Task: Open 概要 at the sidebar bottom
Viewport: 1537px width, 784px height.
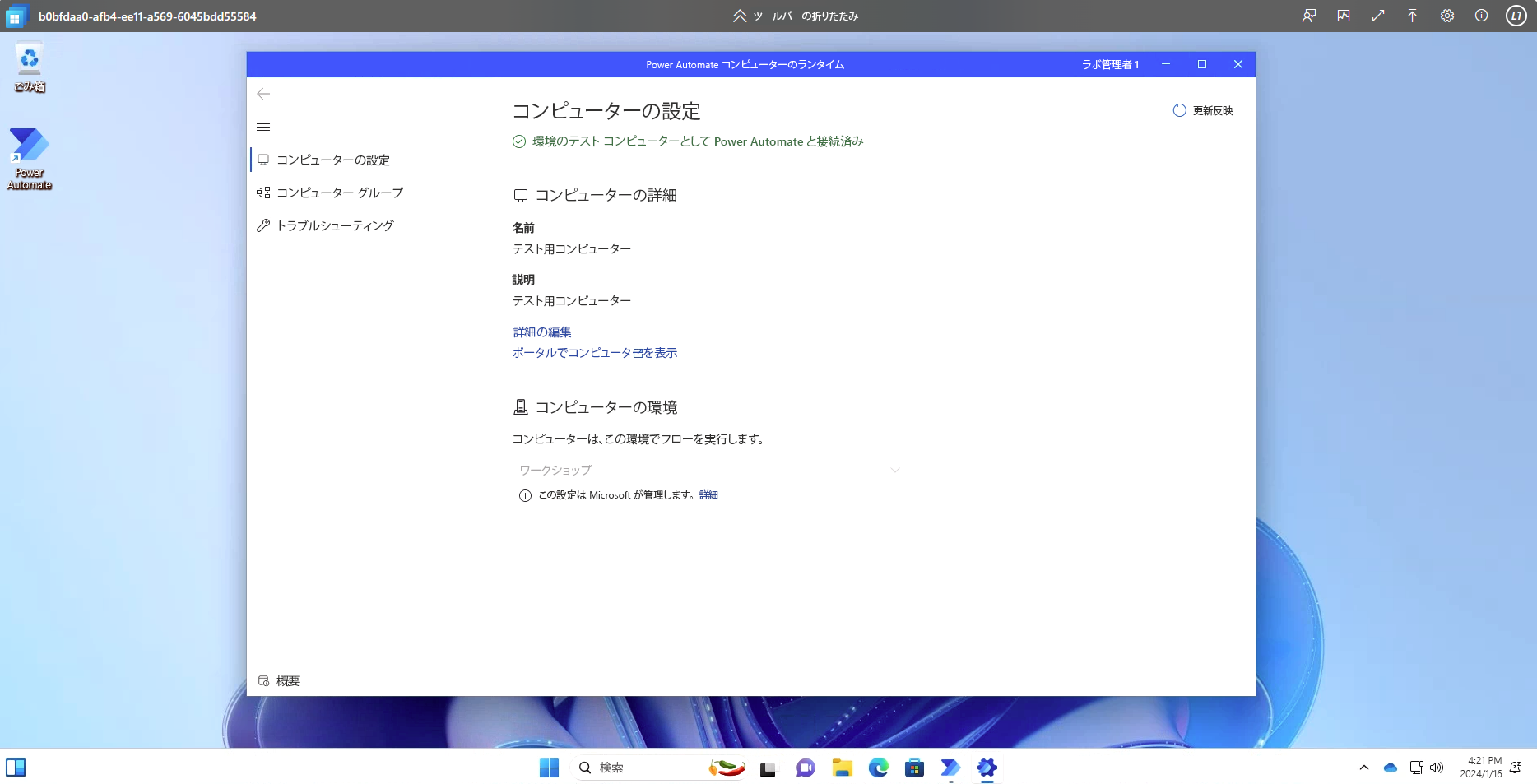Action: coord(279,680)
